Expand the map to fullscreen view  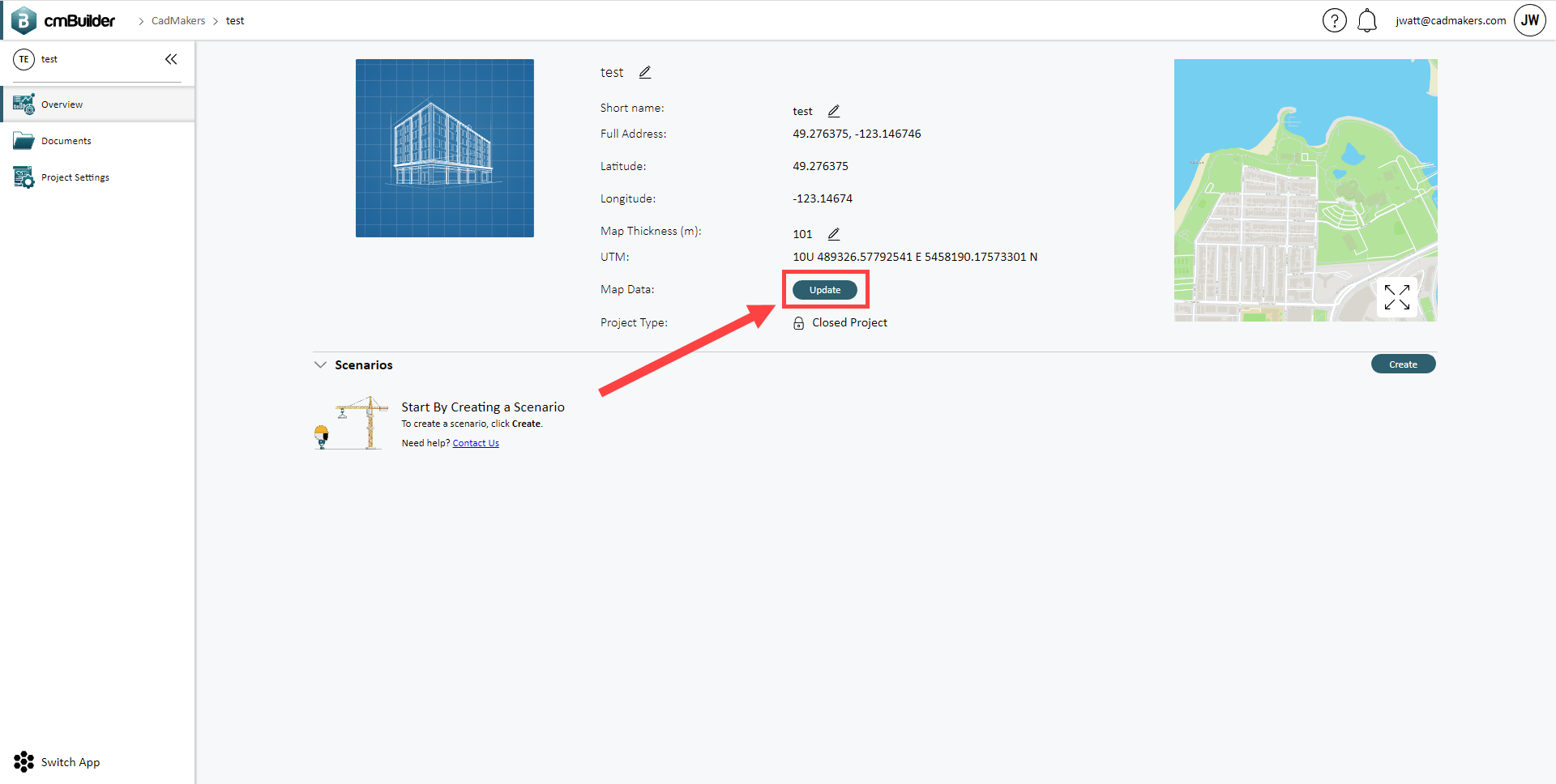1397,297
